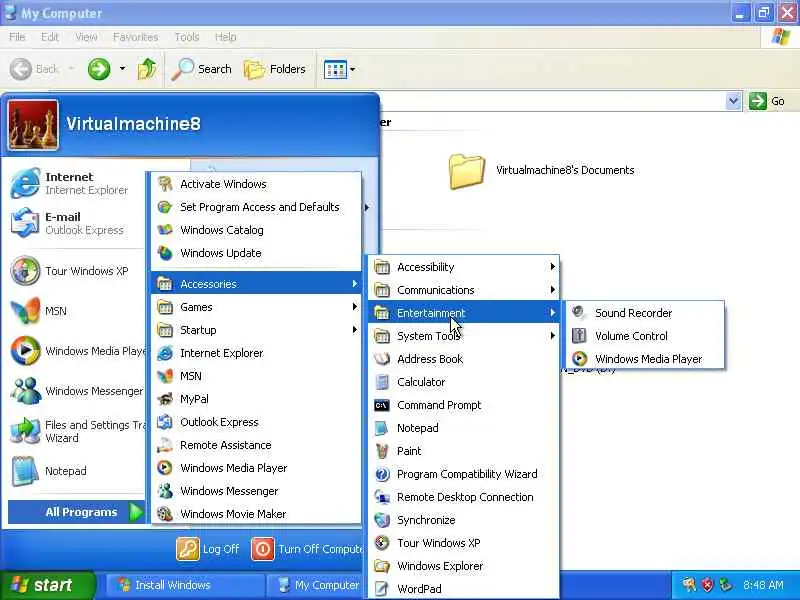Click the Activate Windows icon
800x600 pixels.
pos(165,184)
